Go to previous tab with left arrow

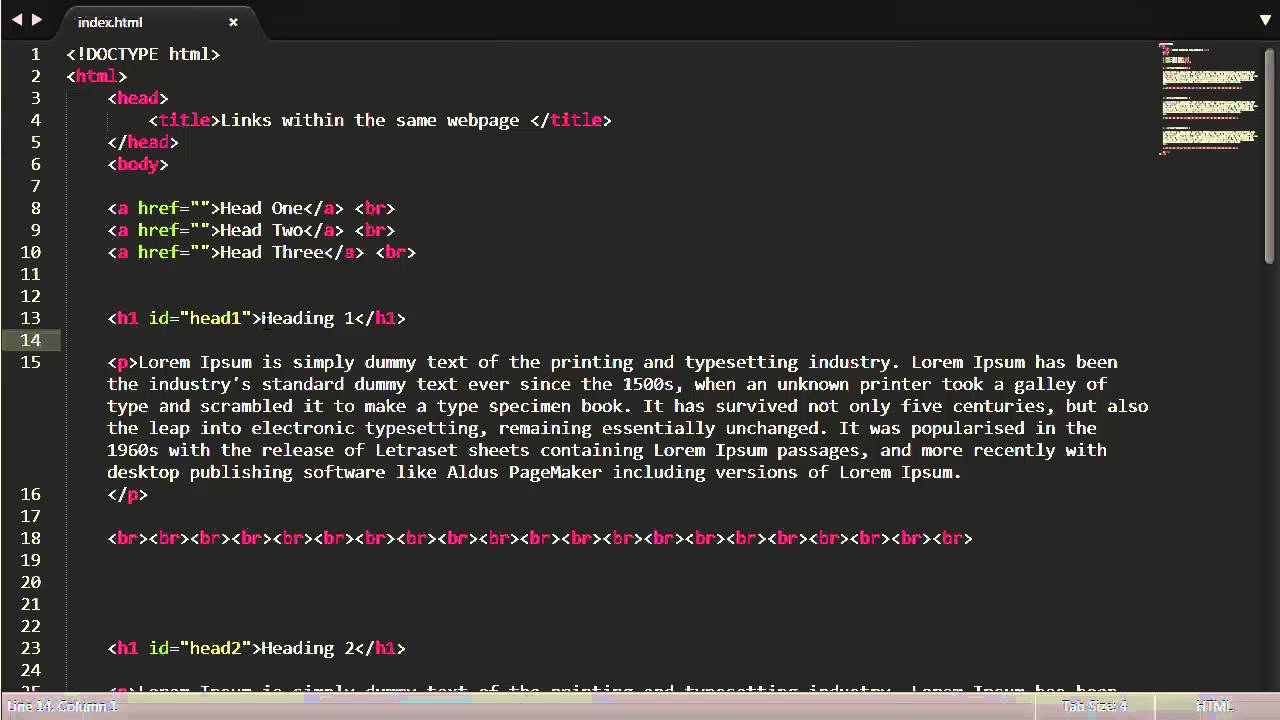click(17, 19)
